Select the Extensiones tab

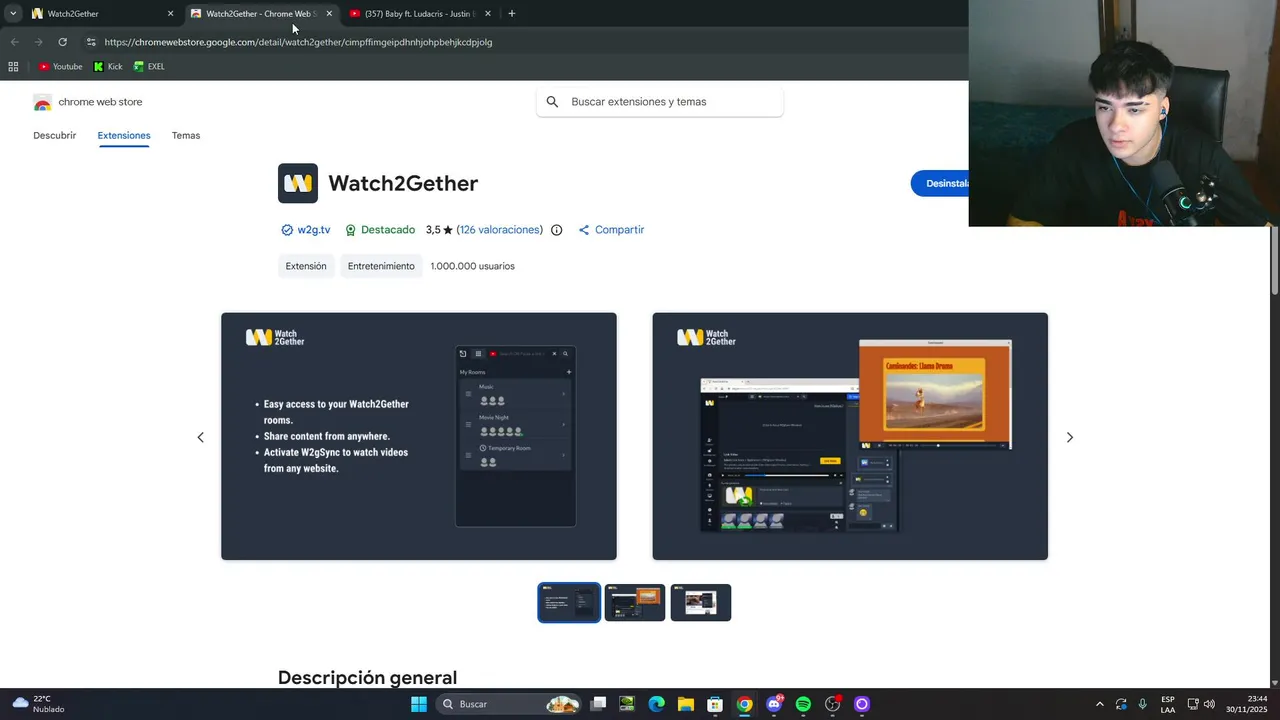[x=124, y=136]
